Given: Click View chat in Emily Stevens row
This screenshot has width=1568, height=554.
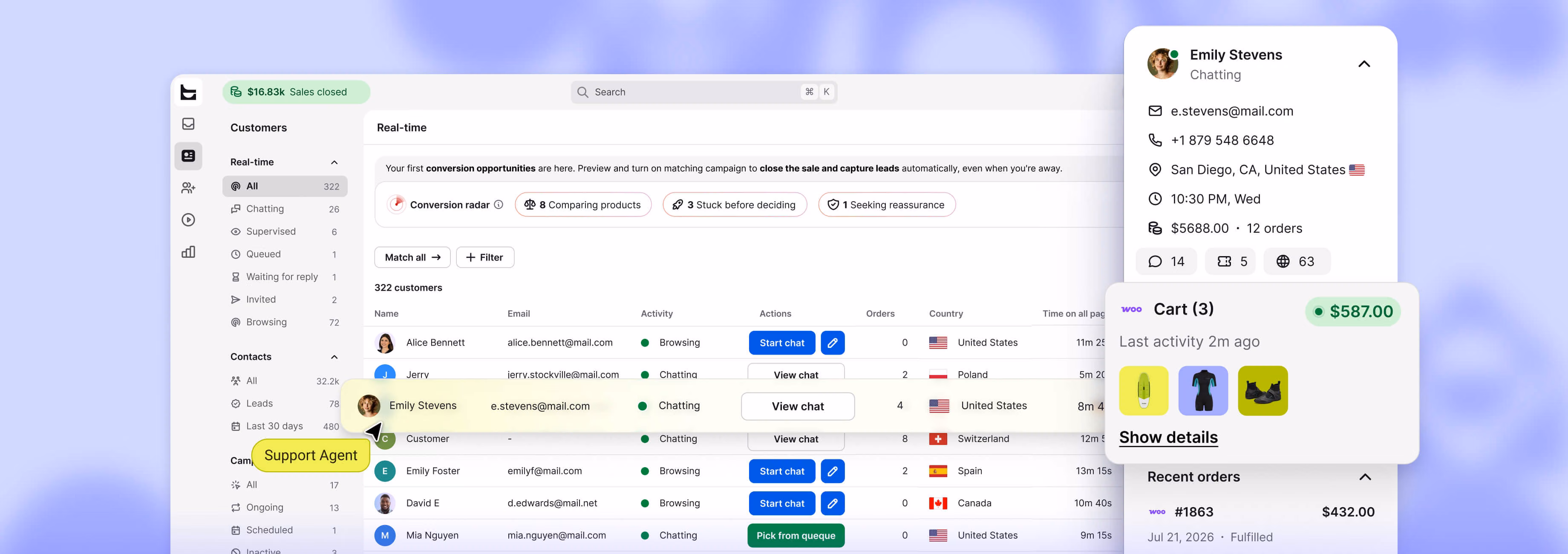Looking at the screenshot, I should [797, 406].
